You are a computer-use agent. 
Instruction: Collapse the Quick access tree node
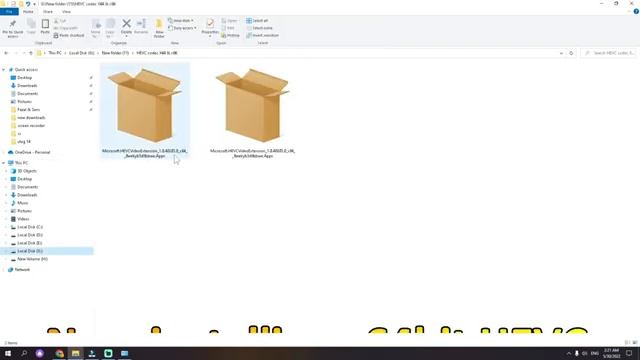tap(4, 70)
